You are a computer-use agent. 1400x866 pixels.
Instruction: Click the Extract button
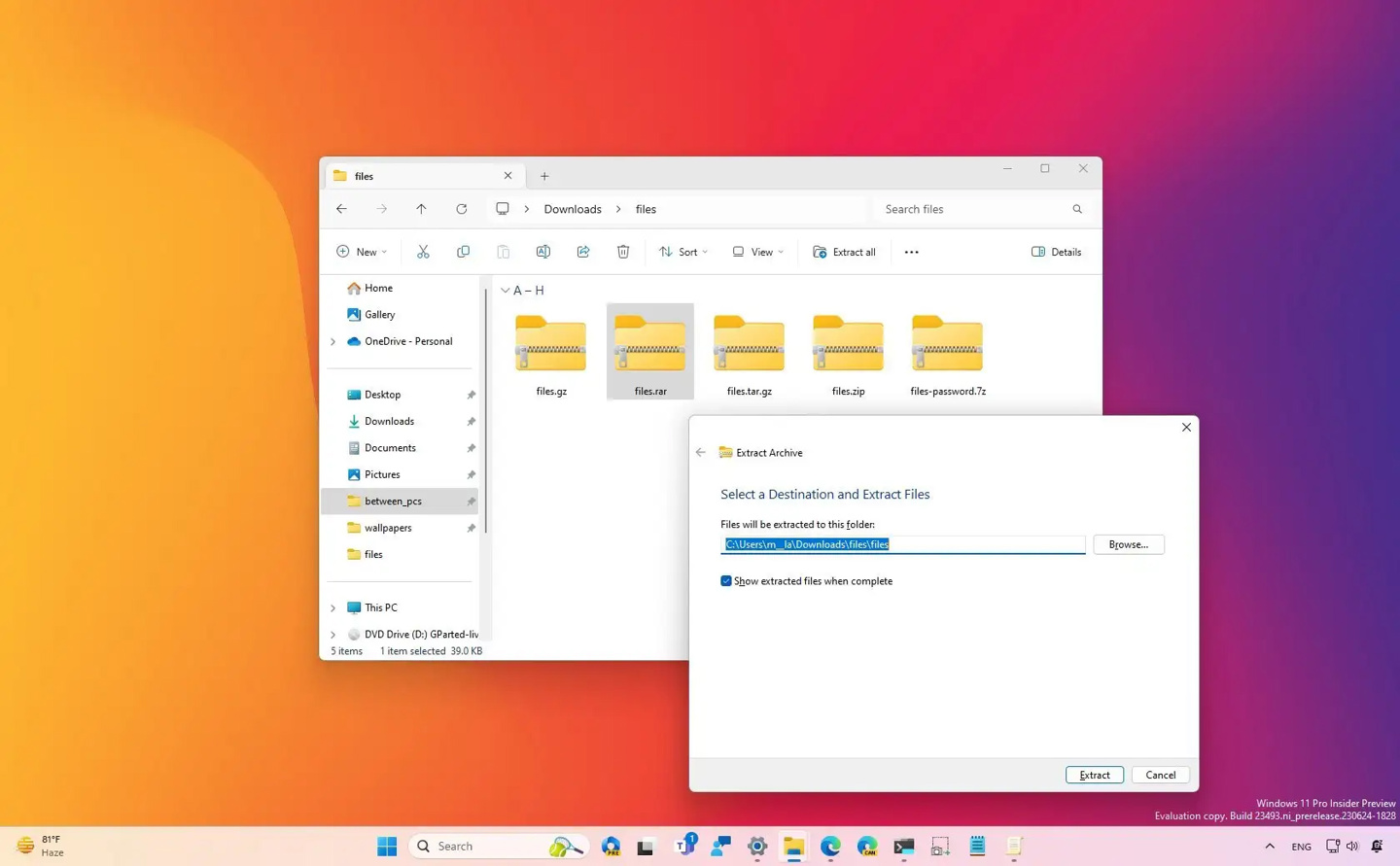point(1094,775)
